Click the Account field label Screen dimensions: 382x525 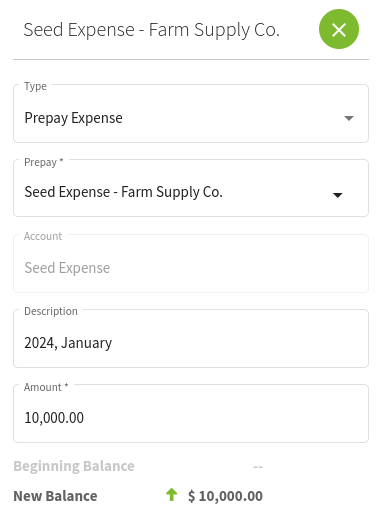coord(43,236)
